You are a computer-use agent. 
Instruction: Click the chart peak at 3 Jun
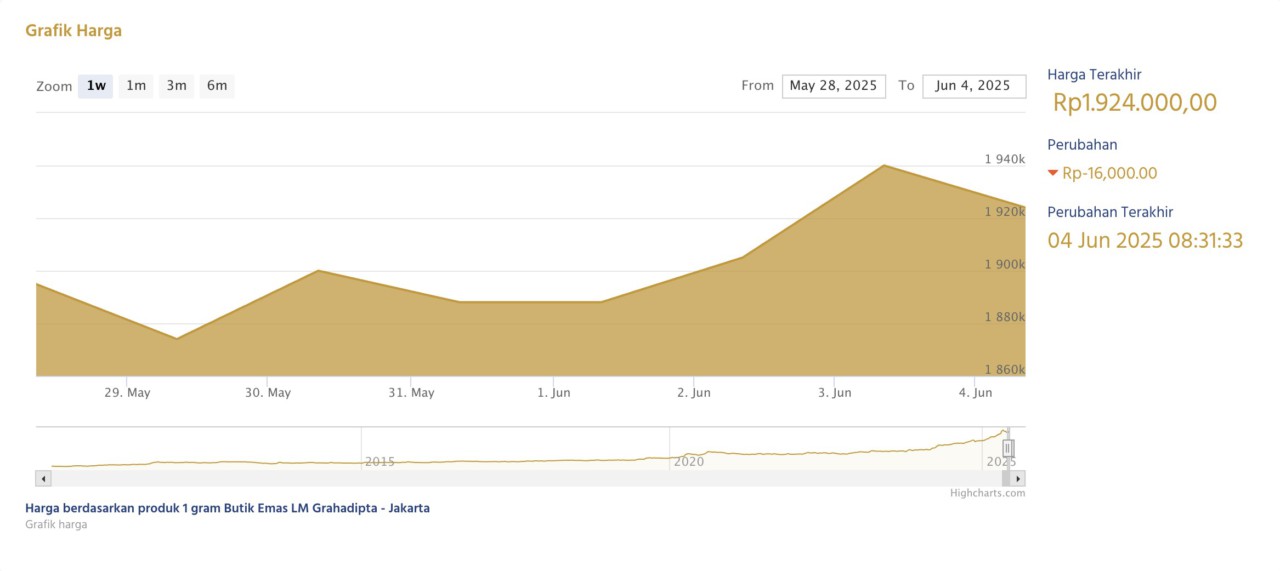click(884, 166)
